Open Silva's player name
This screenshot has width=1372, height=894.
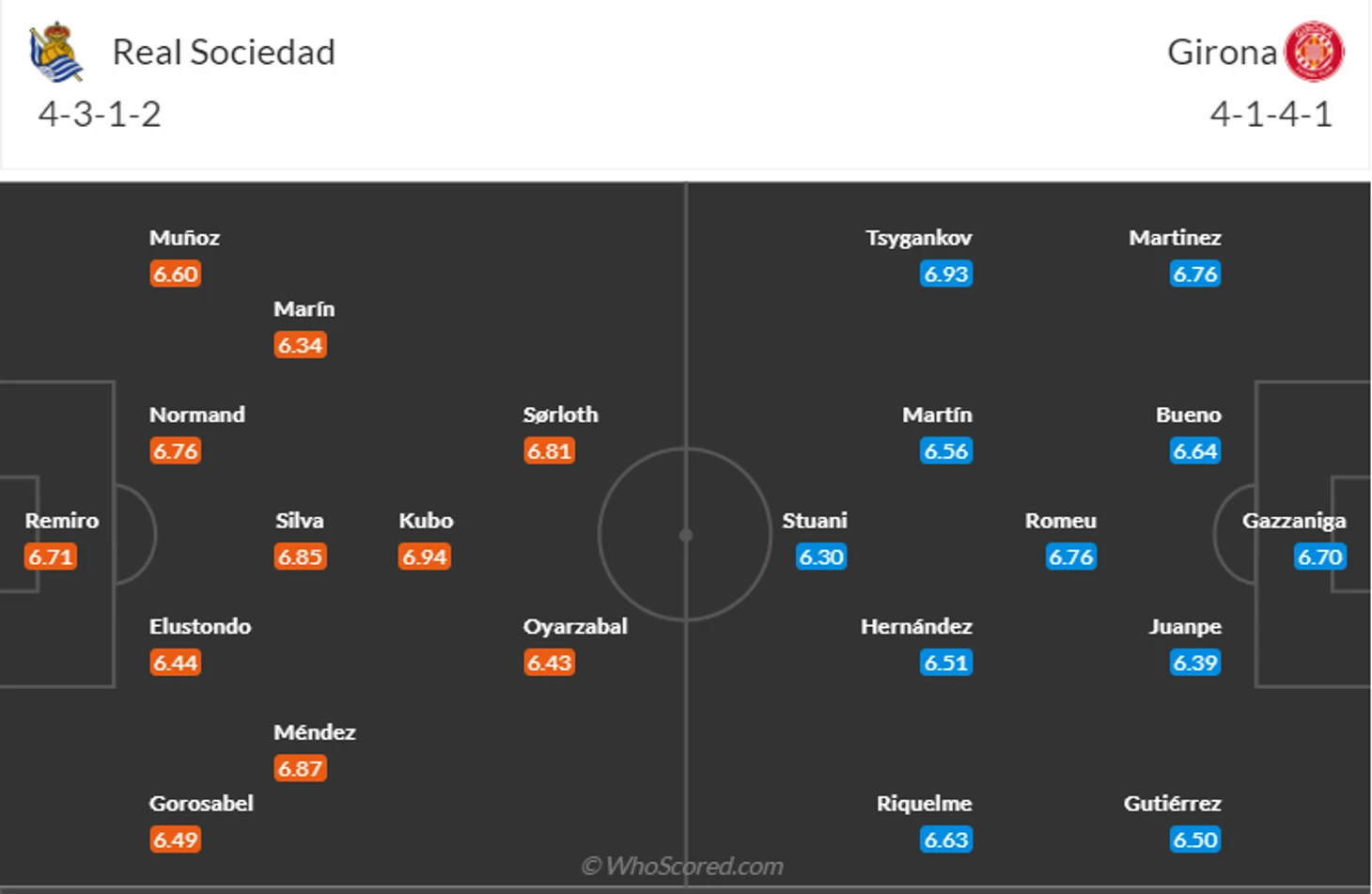click(x=299, y=521)
